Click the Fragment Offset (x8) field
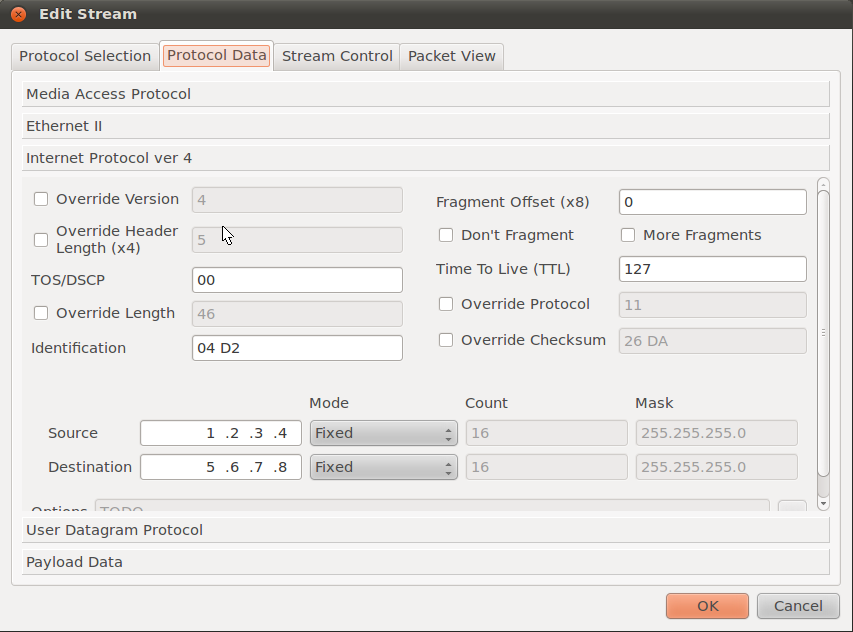The width and height of the screenshot is (853, 632). point(713,202)
